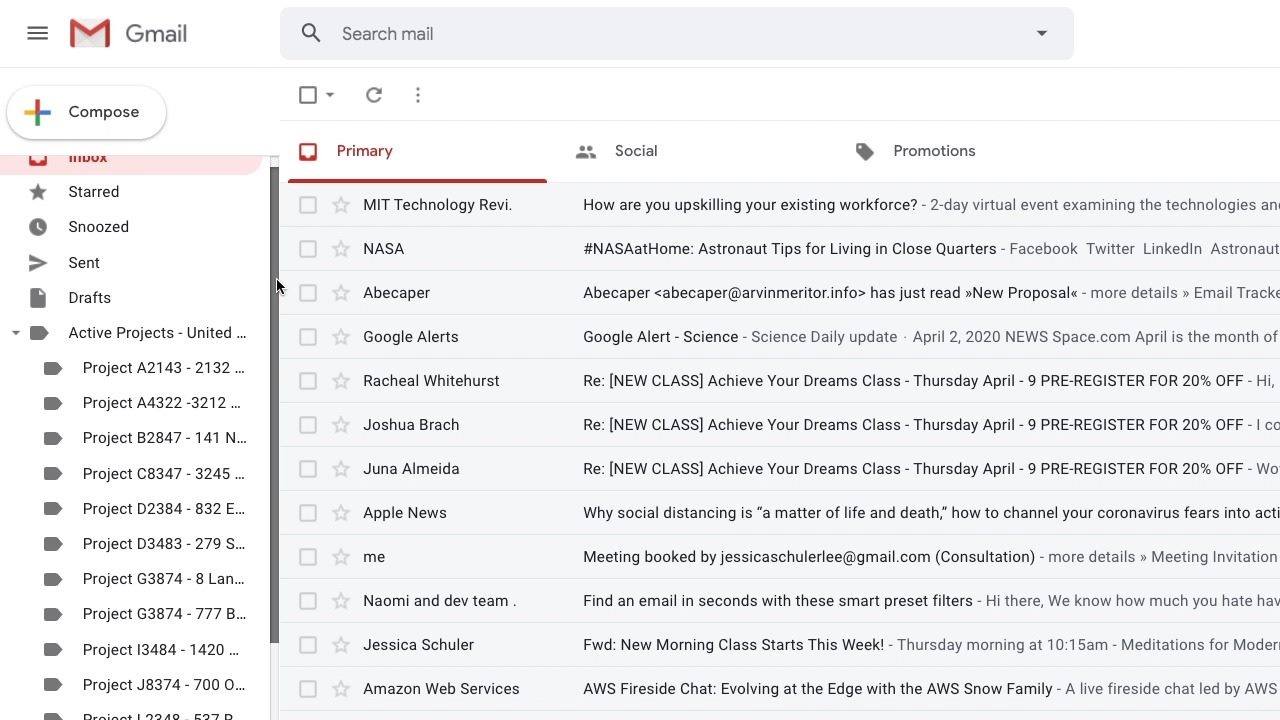
Task: Click label icon beside Project D2384
Action: coord(53,509)
